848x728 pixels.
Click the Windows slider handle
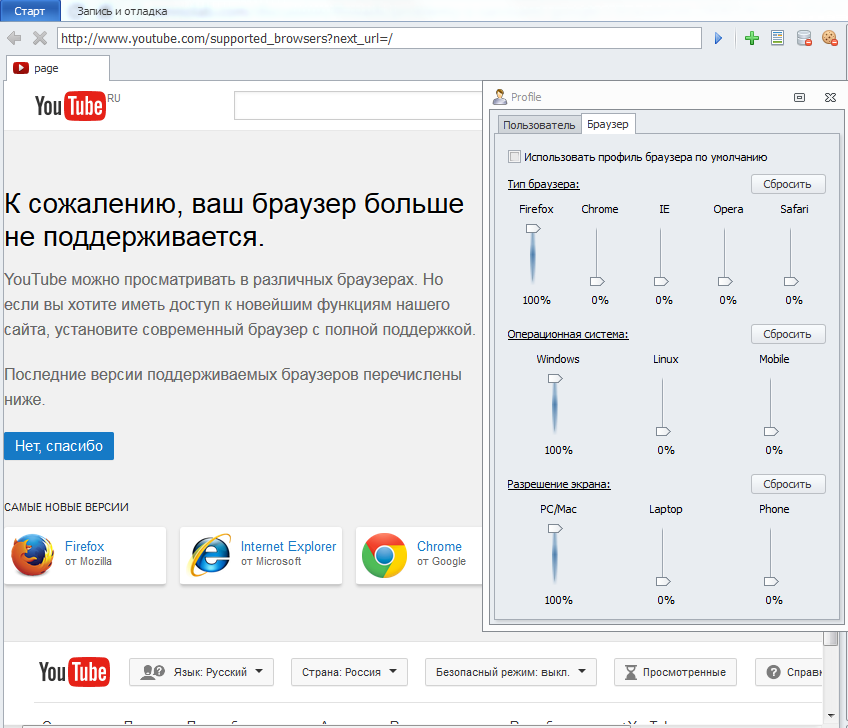(555, 379)
